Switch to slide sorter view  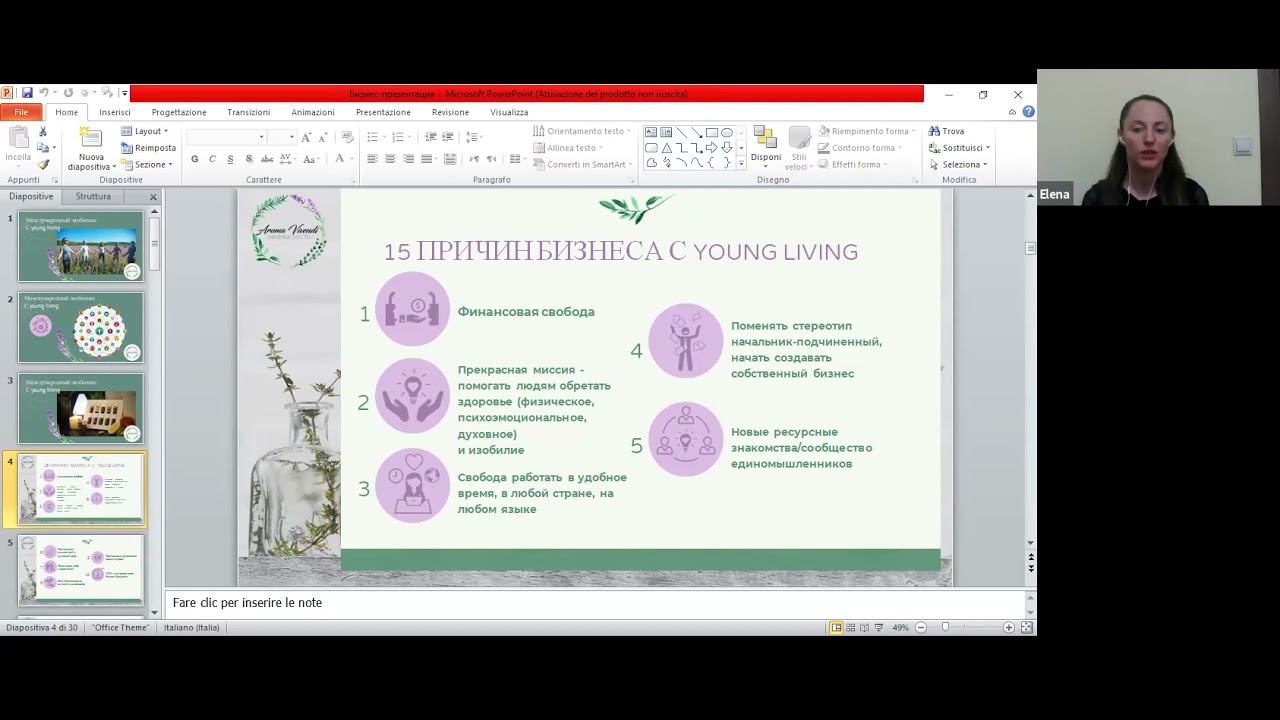tap(851, 627)
